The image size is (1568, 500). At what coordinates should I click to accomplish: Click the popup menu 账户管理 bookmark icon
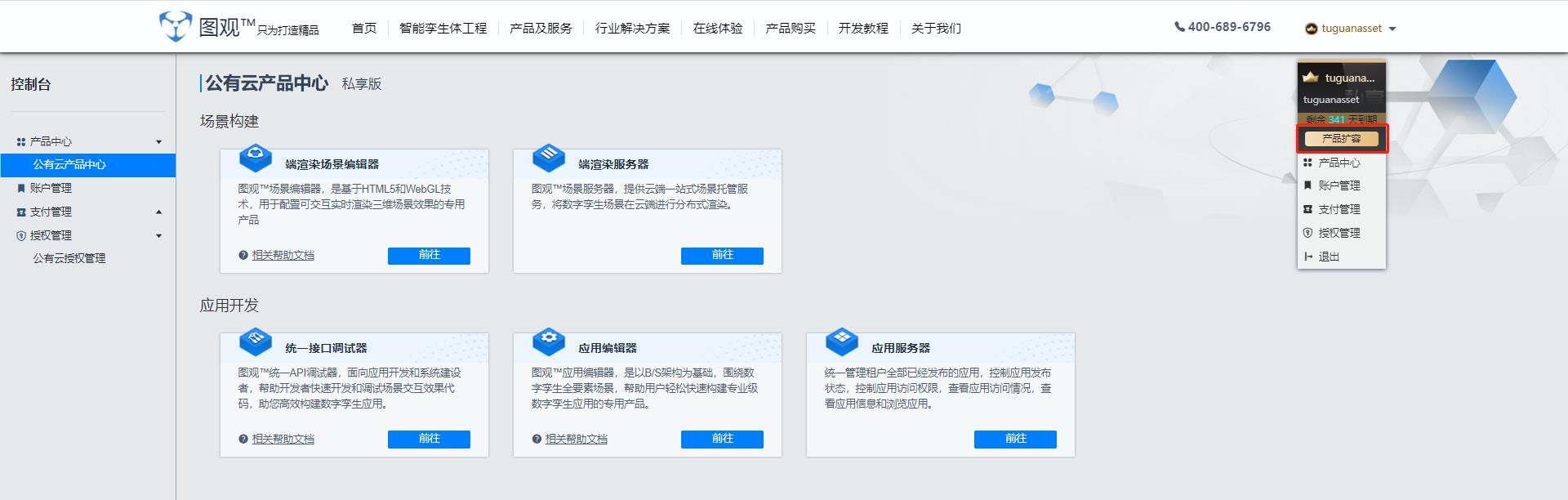[1307, 185]
